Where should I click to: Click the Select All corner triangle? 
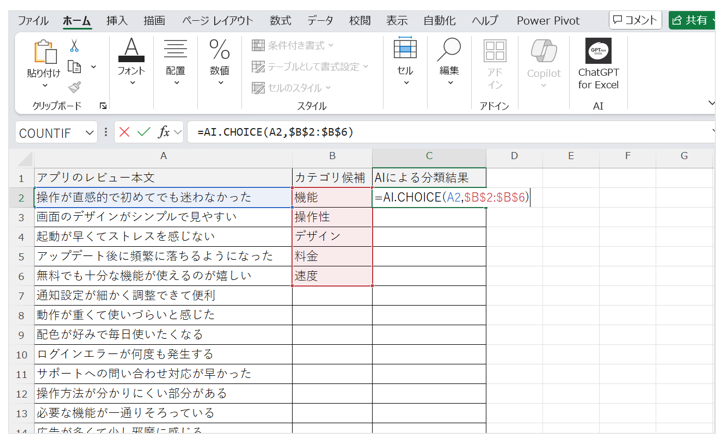pyautogui.click(x=25, y=158)
